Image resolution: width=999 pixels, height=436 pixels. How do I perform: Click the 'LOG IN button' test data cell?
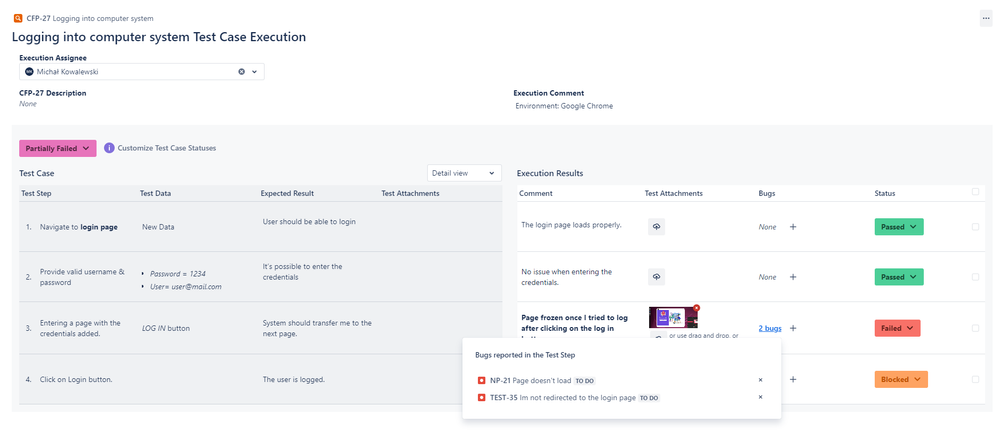tap(166, 328)
